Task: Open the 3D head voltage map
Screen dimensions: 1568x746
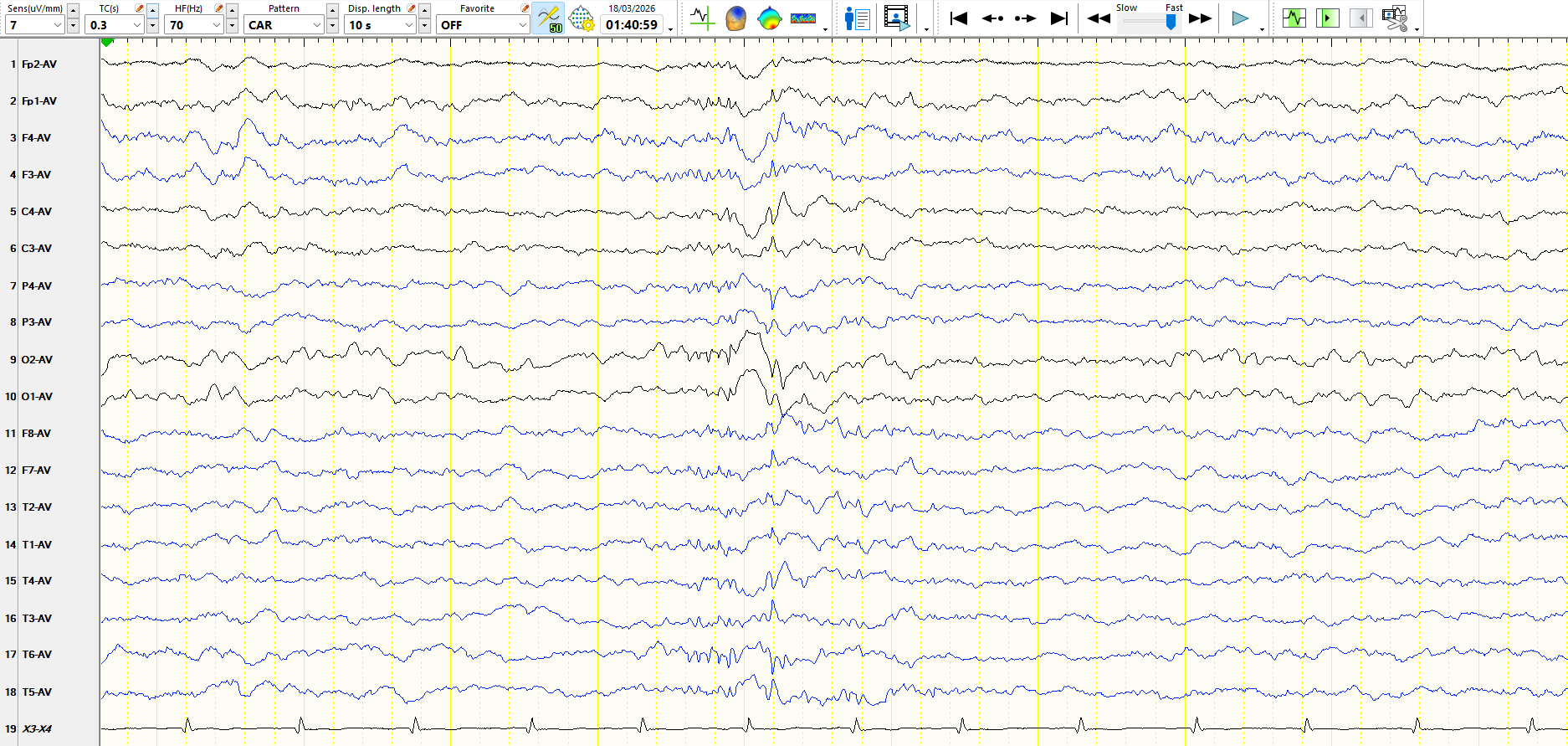Action: click(735, 18)
